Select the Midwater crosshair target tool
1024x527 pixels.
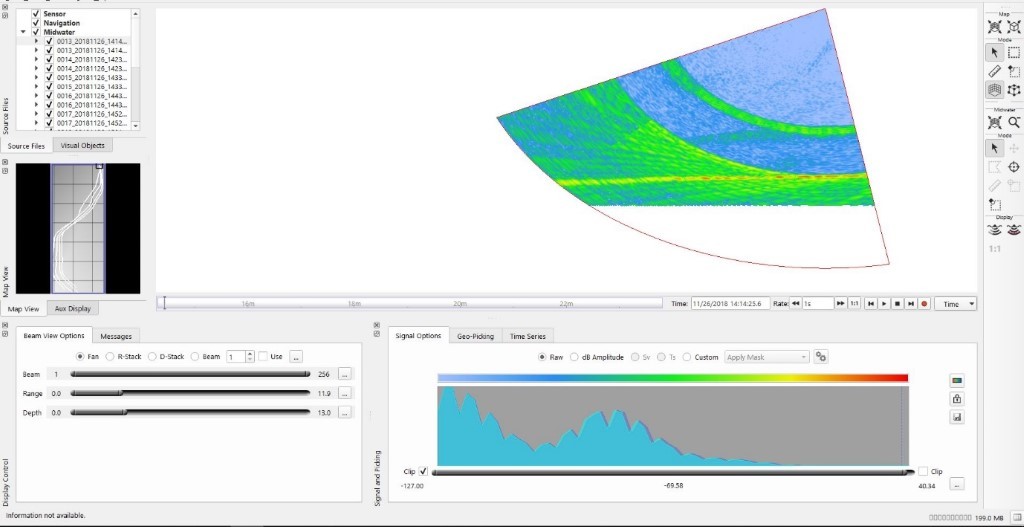[x=1014, y=167]
